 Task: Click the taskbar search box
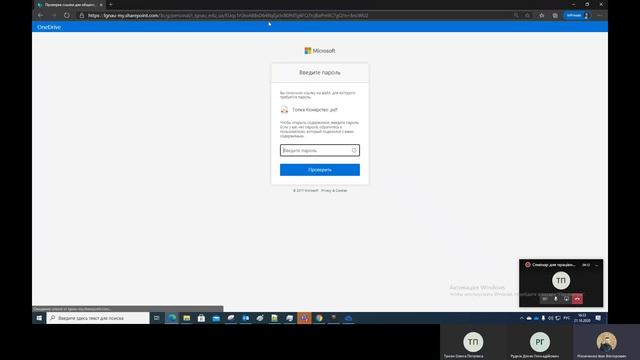pyautogui.click(x=98, y=318)
